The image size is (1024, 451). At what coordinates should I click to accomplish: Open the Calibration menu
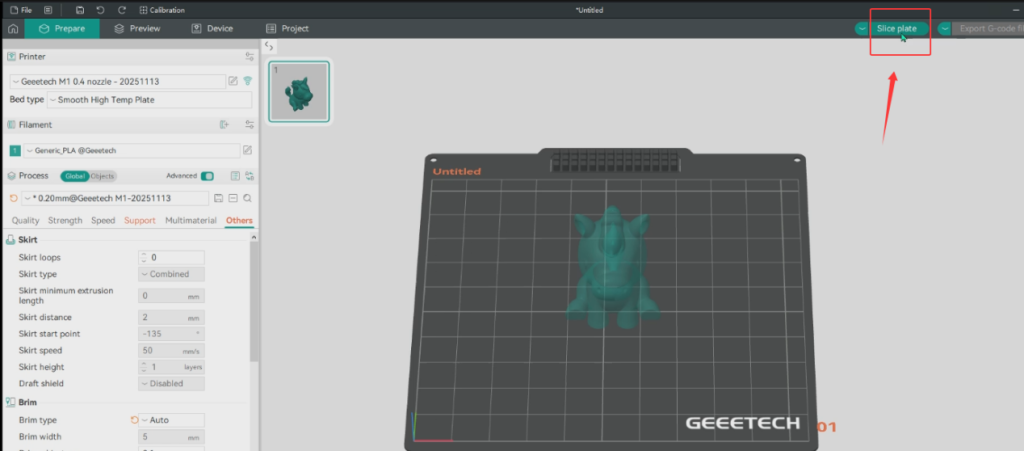pyautogui.click(x=161, y=9)
